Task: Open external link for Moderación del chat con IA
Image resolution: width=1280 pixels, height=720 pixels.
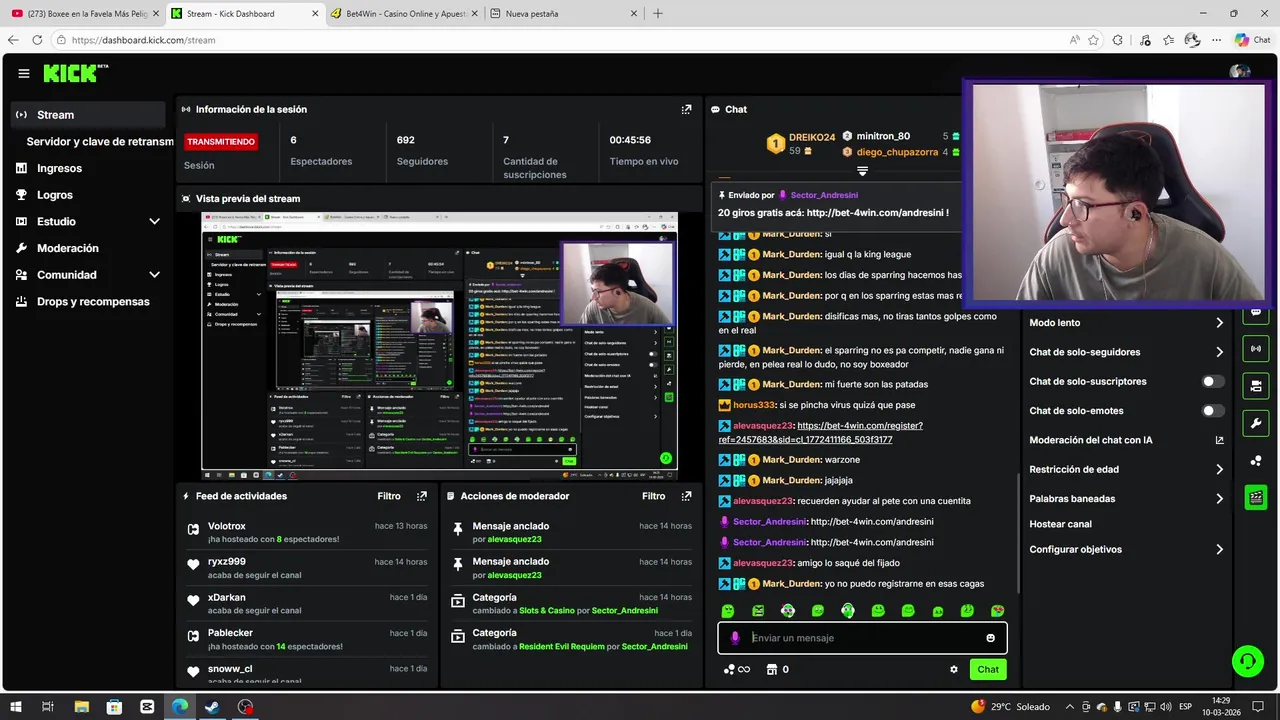Action: pyautogui.click(x=1219, y=440)
